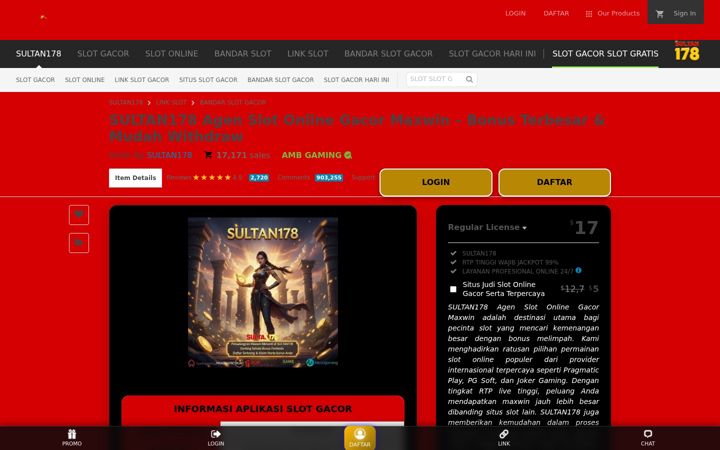This screenshot has width=720, height=450.
Task: Click SLOT GACOR in the sub navigation
Action: pyautogui.click(x=35, y=80)
